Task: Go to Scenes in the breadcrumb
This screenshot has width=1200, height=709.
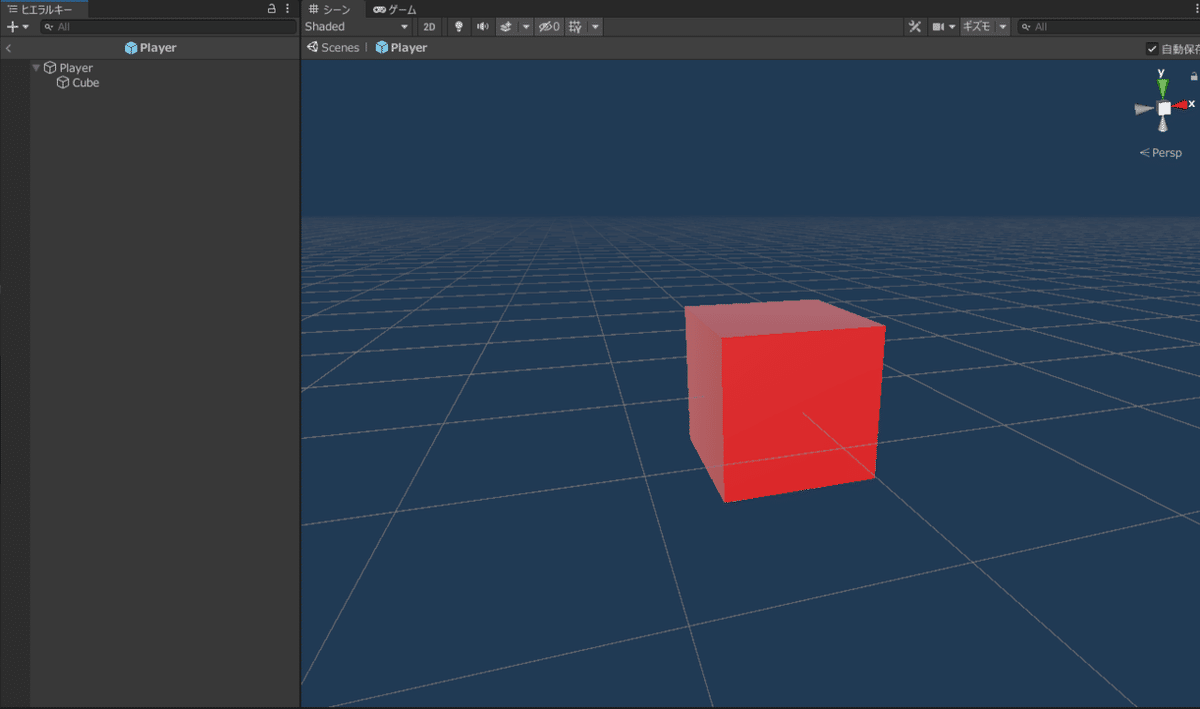Action: [333, 48]
